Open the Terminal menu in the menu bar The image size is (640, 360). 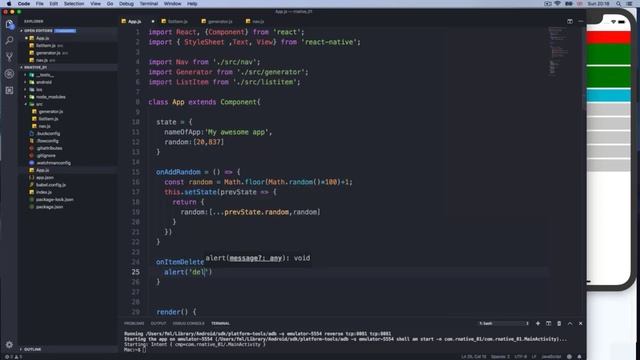point(149,4)
